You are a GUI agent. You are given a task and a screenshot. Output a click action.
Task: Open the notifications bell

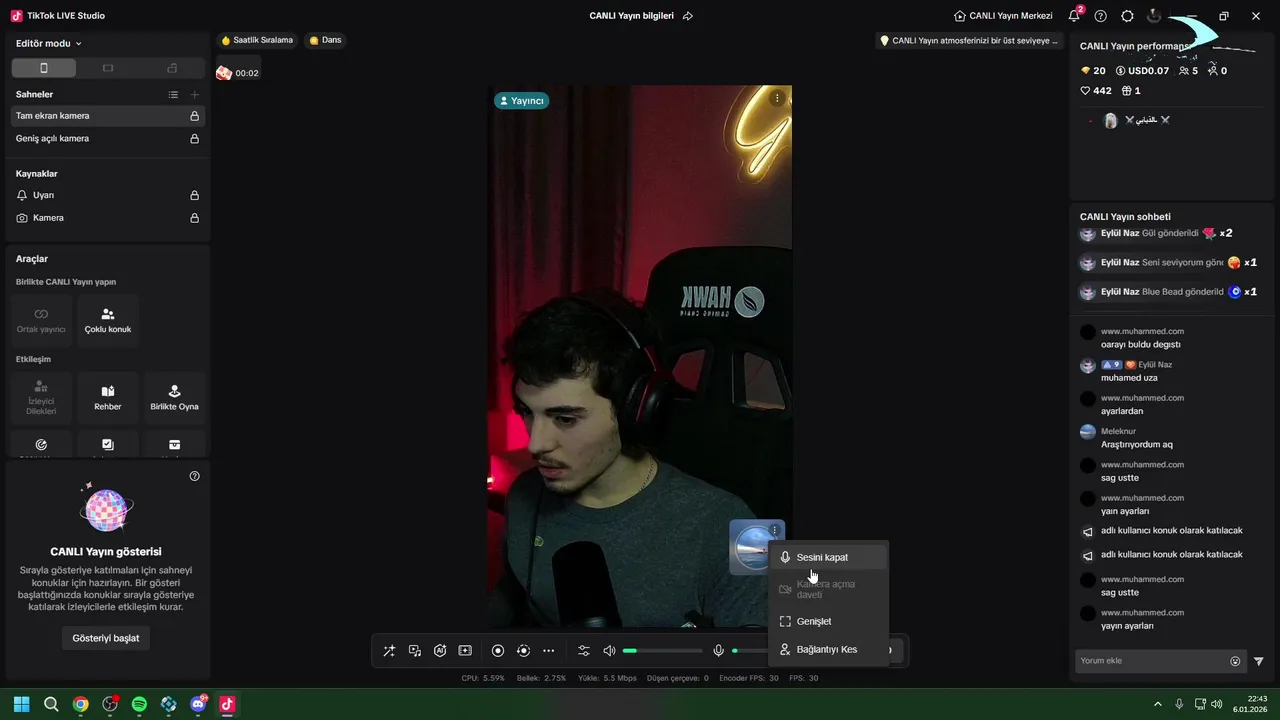pyautogui.click(x=1074, y=16)
